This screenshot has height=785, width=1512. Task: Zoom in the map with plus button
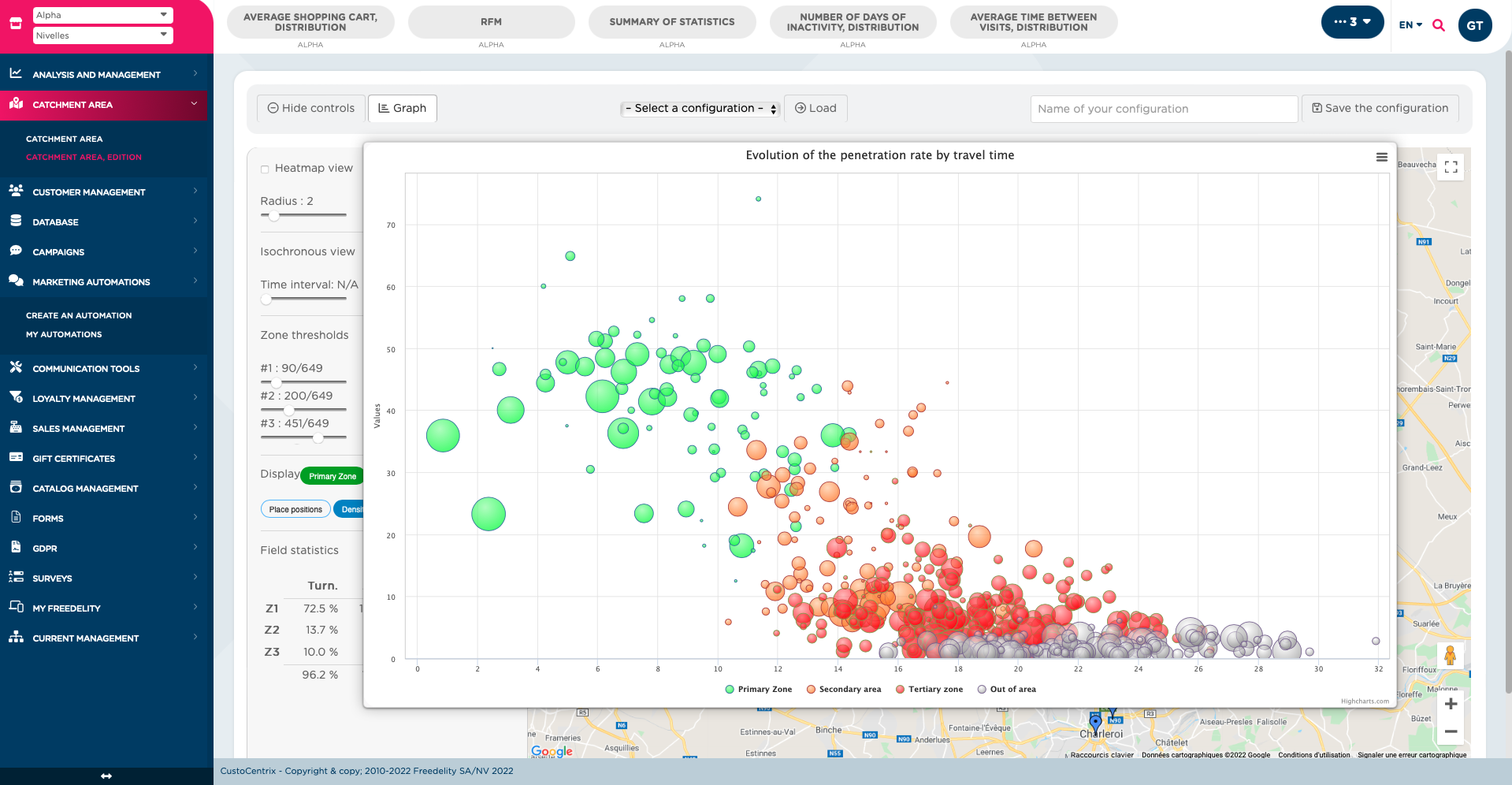click(1451, 704)
